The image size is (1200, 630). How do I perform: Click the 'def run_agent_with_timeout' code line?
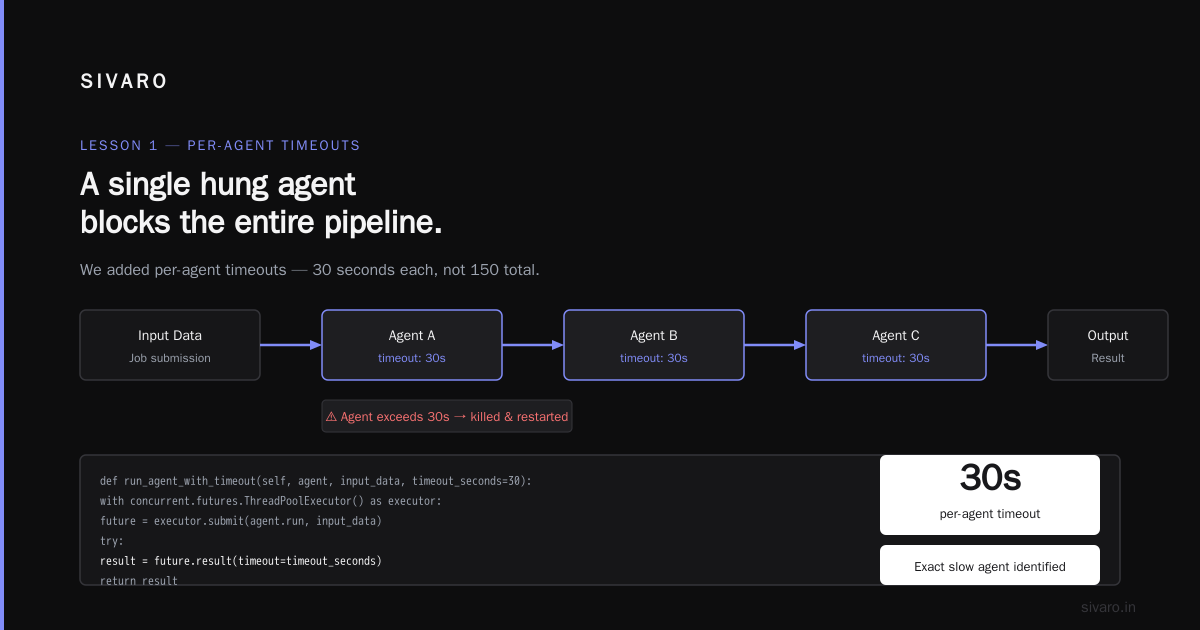316,481
